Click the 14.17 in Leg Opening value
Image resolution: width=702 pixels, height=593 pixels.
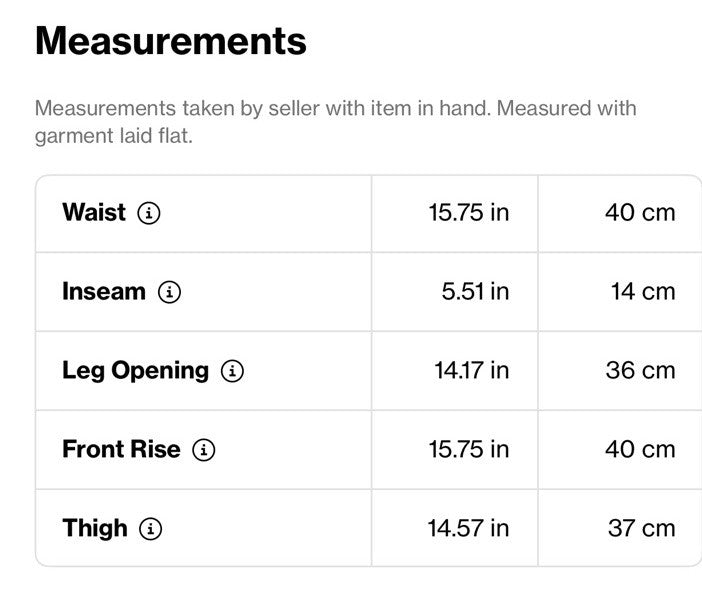[x=472, y=371]
